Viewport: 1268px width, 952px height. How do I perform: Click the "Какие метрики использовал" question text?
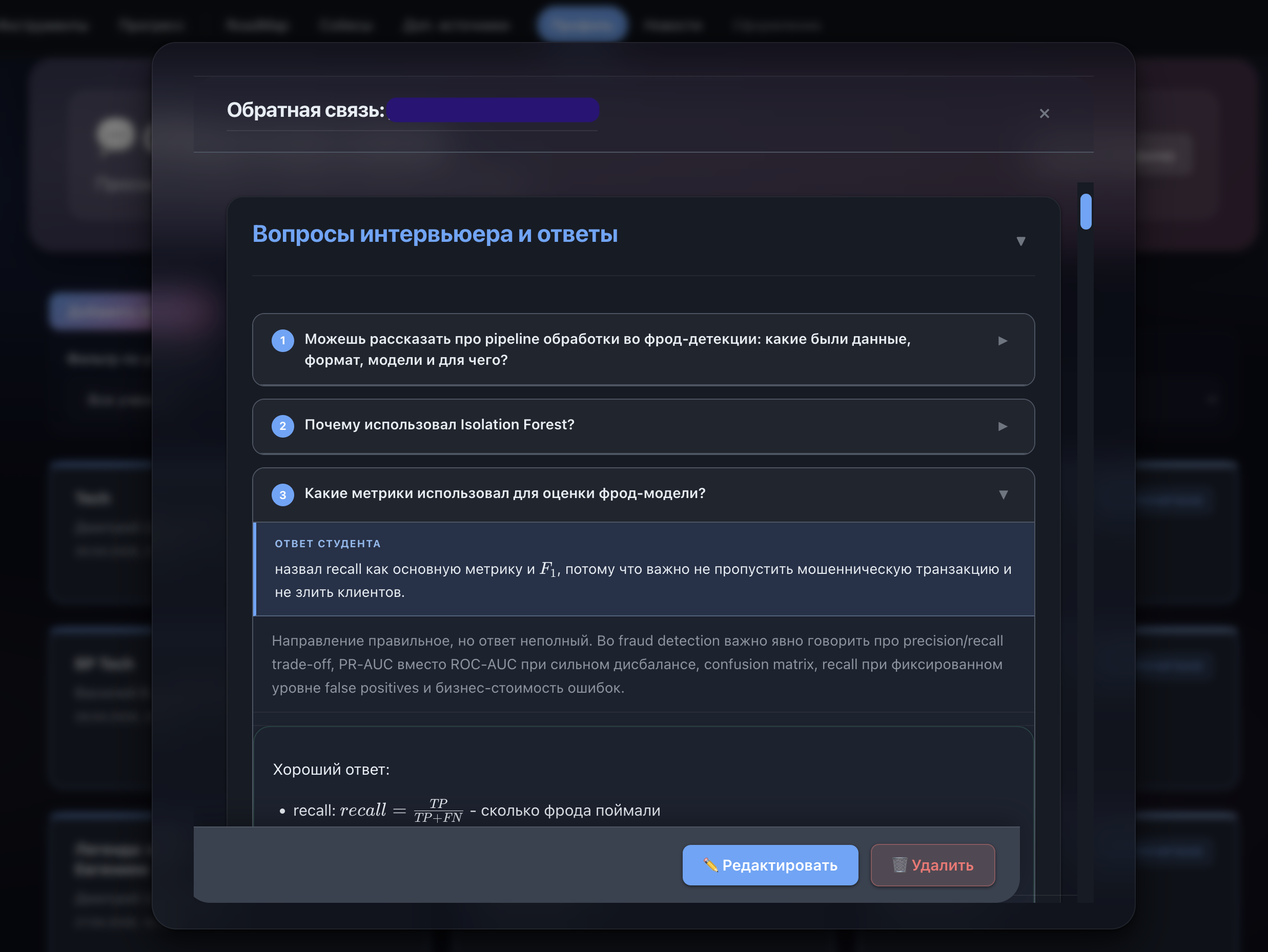(x=504, y=493)
